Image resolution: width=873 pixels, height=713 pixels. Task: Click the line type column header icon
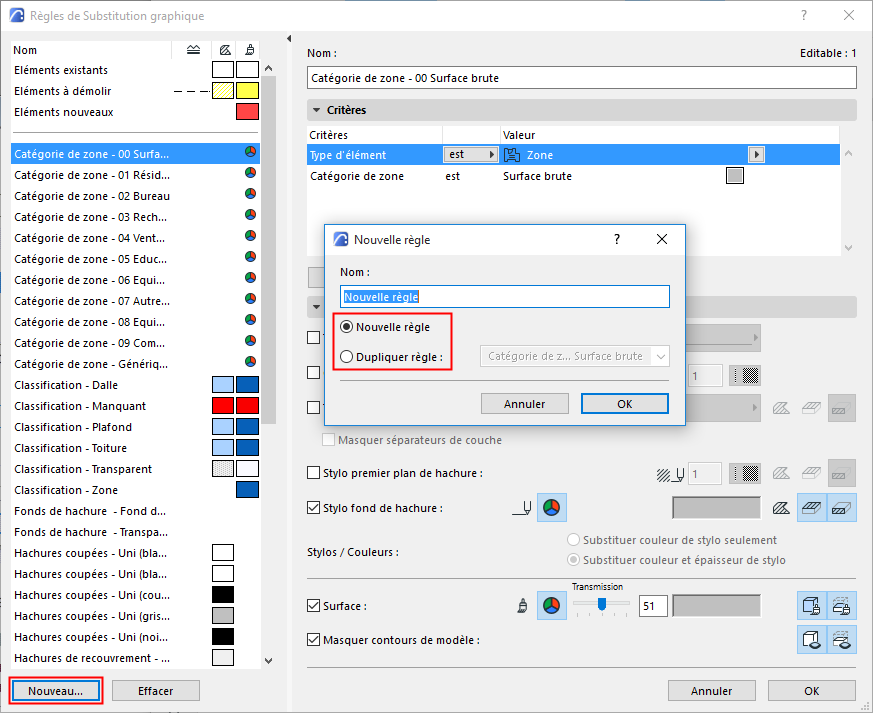click(x=193, y=50)
